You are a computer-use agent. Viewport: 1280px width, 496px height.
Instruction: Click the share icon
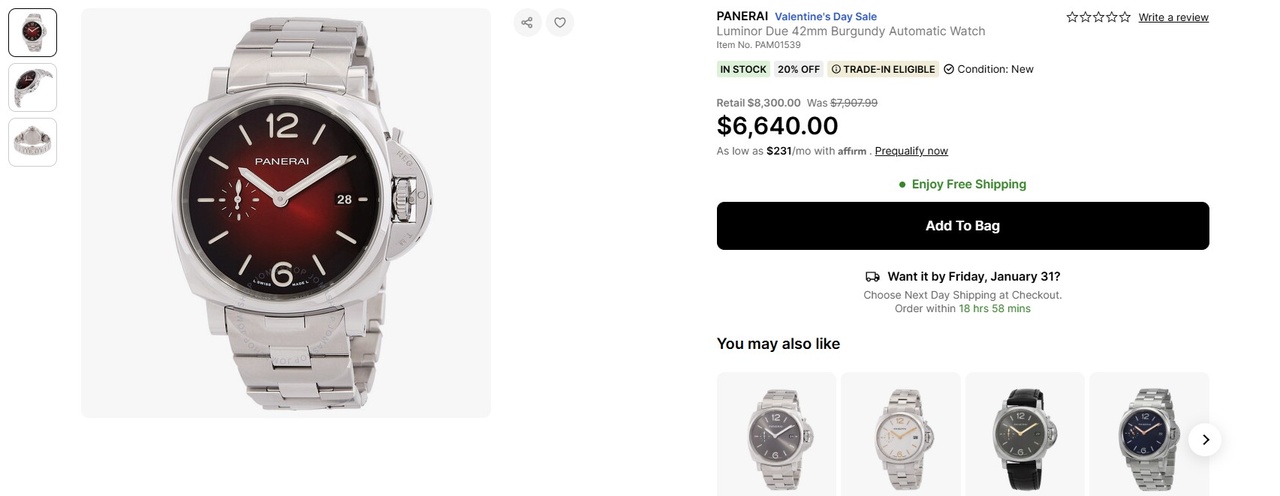point(527,22)
